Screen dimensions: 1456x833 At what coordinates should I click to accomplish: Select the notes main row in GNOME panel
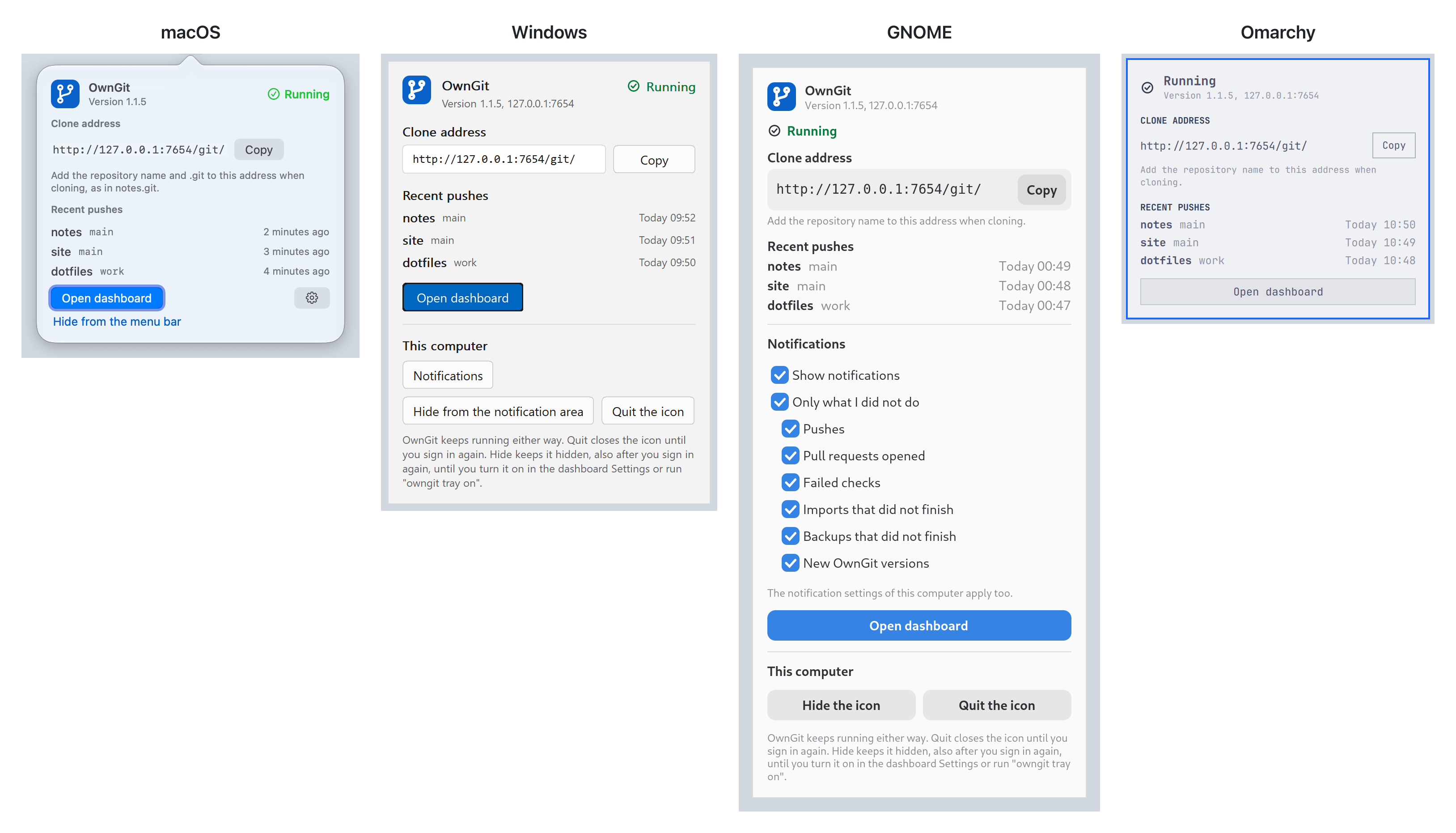tap(918, 266)
